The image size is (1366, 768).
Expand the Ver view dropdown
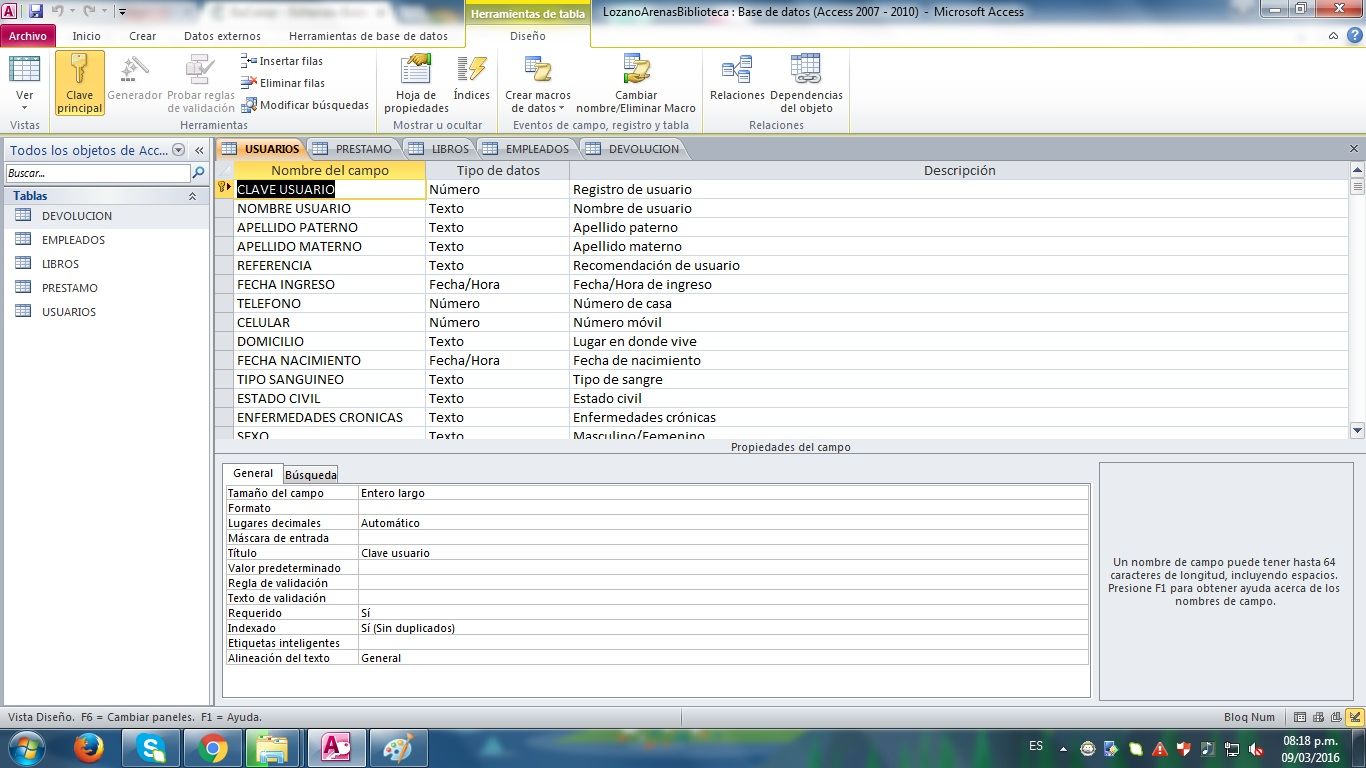tap(25, 108)
